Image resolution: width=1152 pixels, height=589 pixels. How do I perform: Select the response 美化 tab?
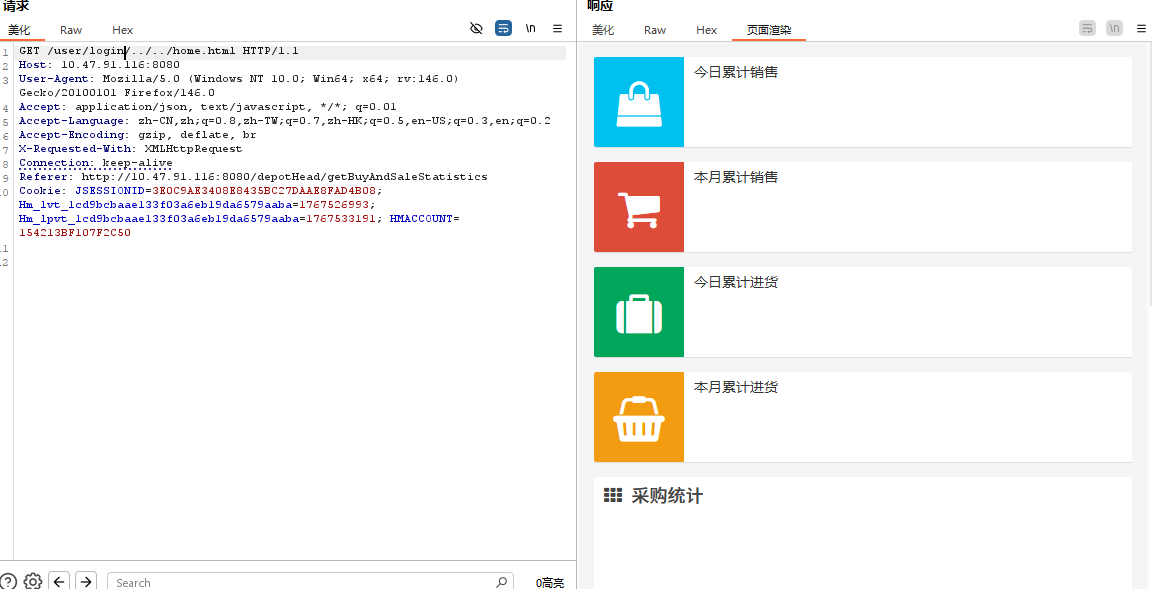[603, 30]
